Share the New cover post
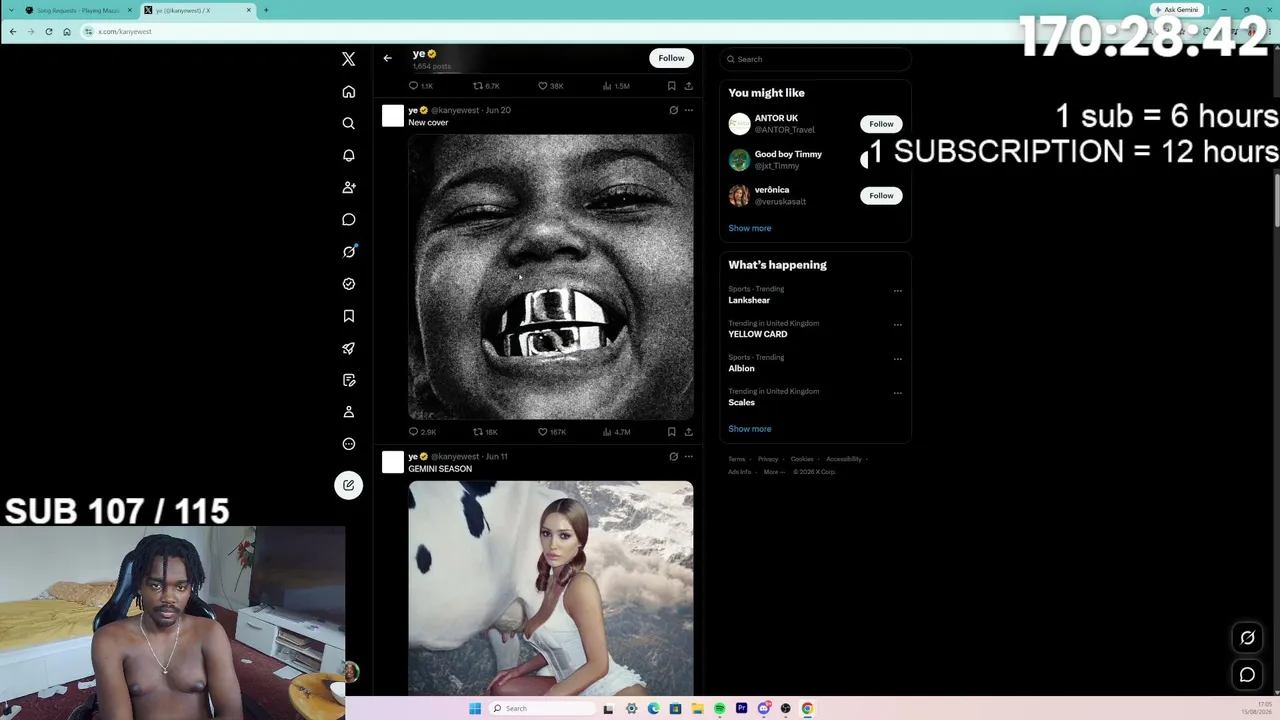 688,432
